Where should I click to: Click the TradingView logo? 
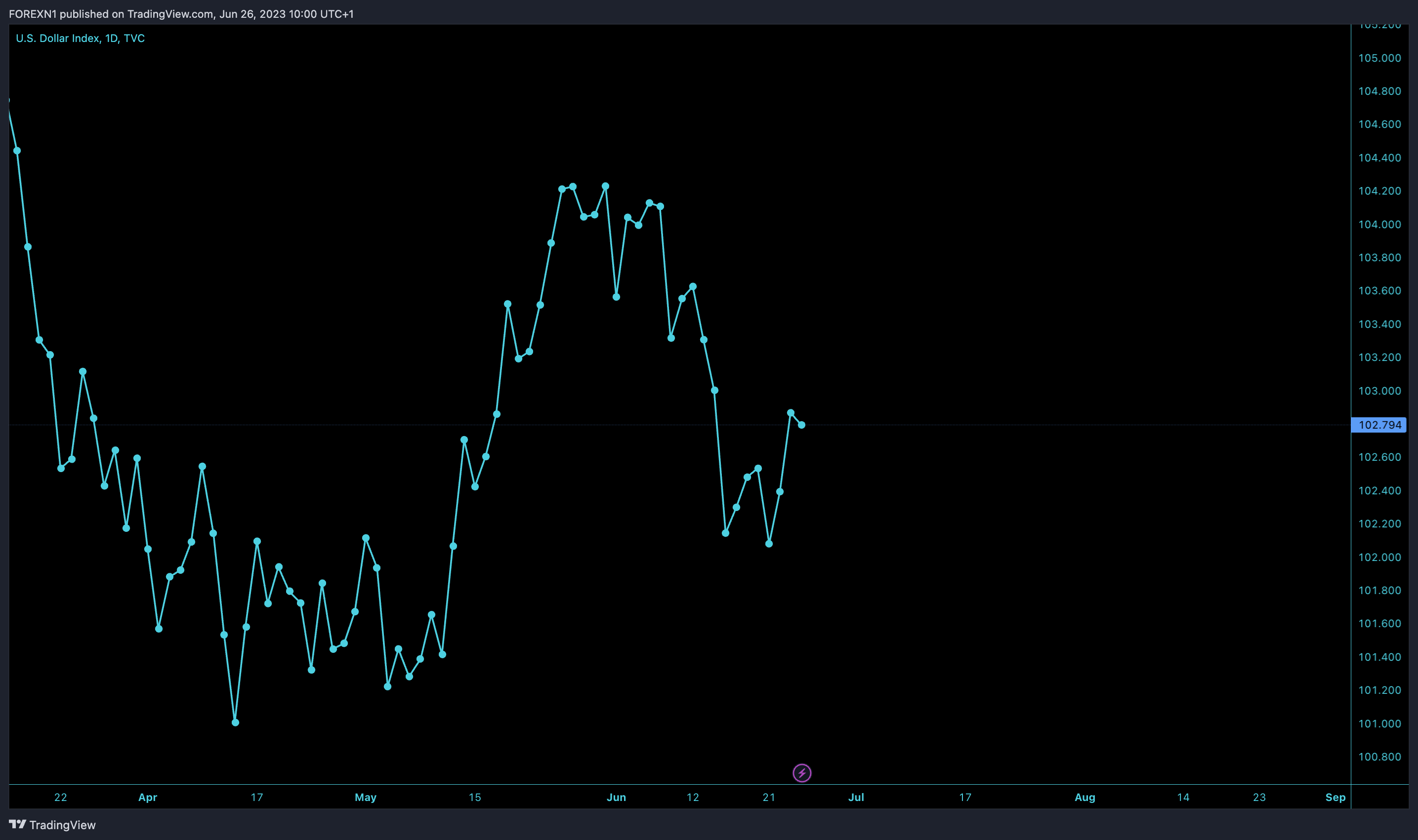point(52,825)
